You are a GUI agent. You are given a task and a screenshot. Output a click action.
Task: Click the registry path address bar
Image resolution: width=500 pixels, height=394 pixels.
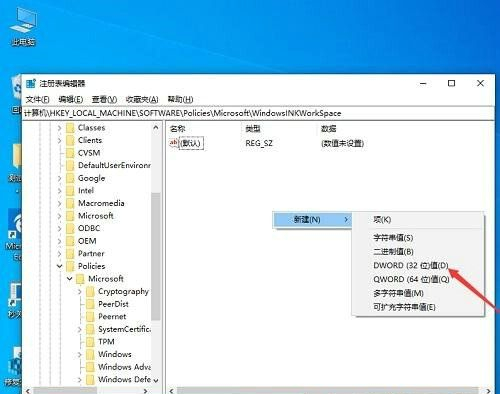[x=258, y=113]
